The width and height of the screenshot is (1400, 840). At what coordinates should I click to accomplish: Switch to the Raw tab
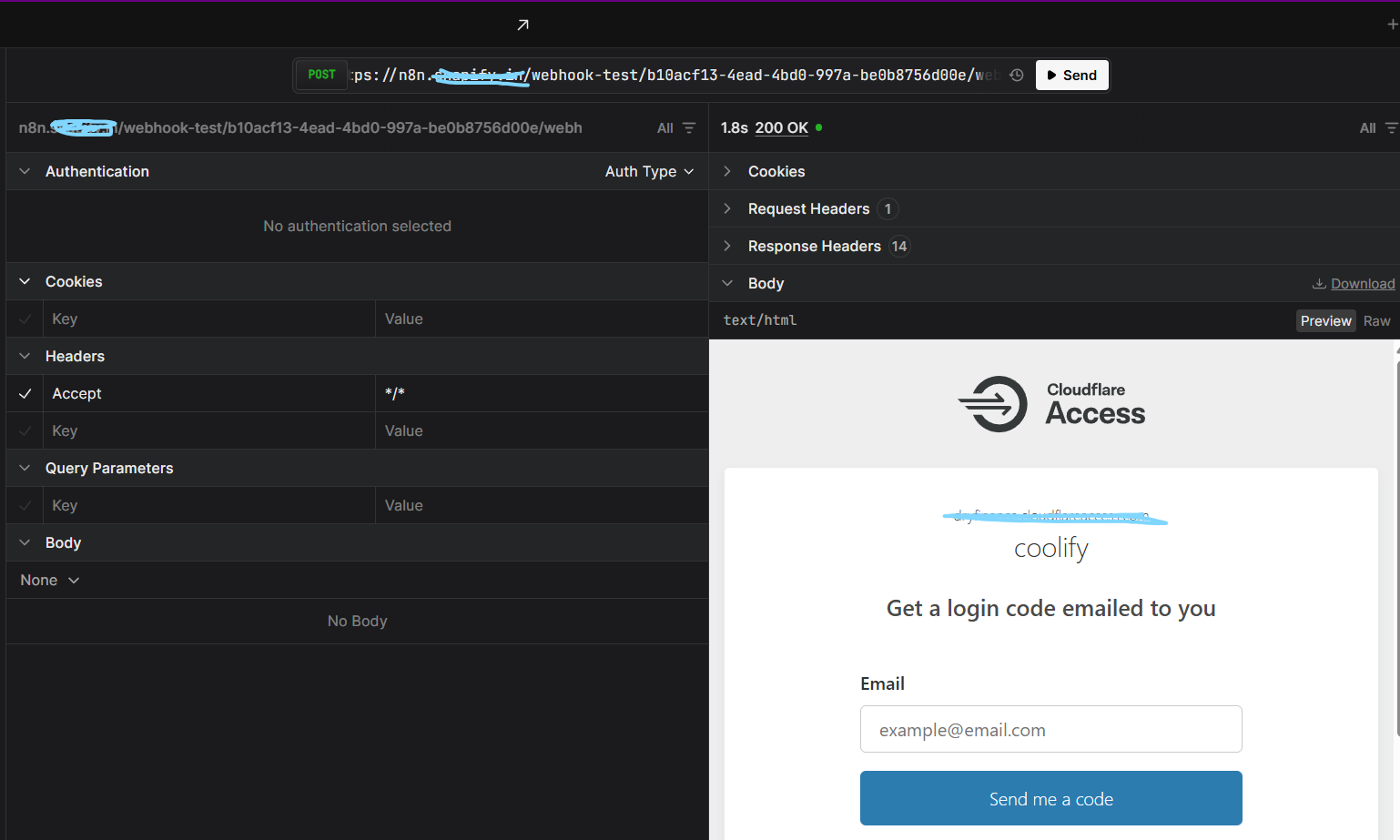click(1376, 320)
